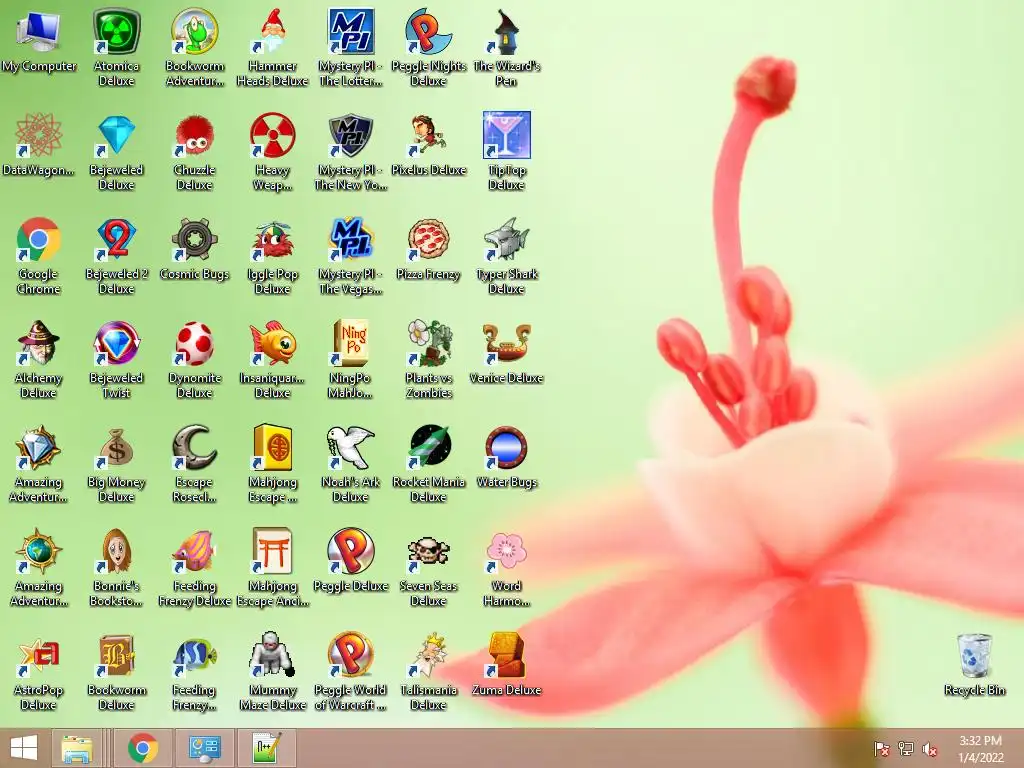Launch Chuzzle Deluxe red fuzzy icon
The height and width of the screenshot is (768, 1024).
tap(195, 135)
